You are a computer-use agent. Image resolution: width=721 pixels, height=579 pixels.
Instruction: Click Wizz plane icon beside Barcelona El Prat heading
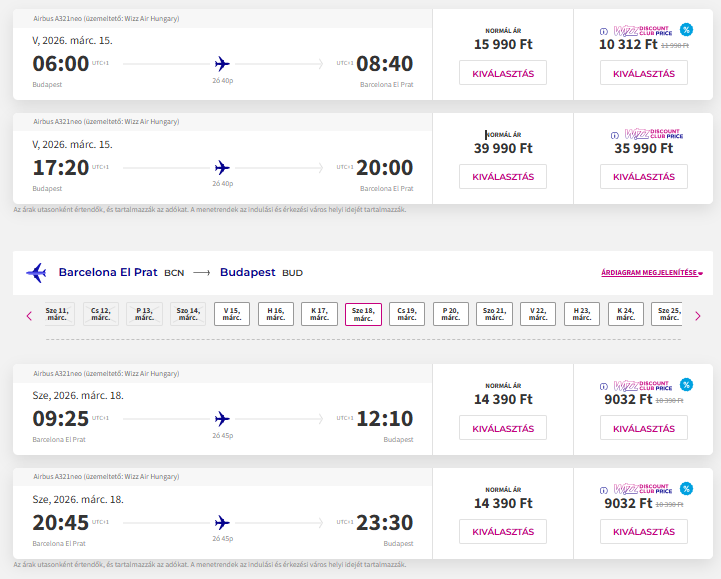pos(37,272)
